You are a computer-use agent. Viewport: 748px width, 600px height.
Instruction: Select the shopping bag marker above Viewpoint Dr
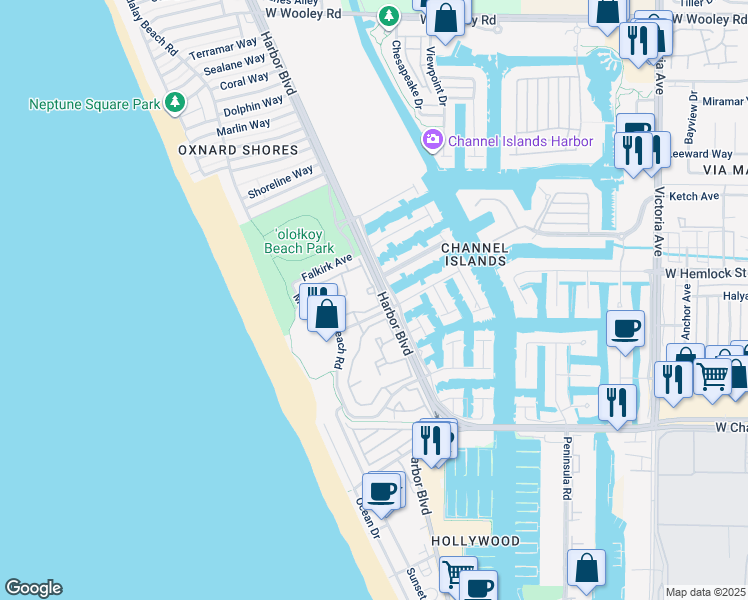[x=447, y=17]
